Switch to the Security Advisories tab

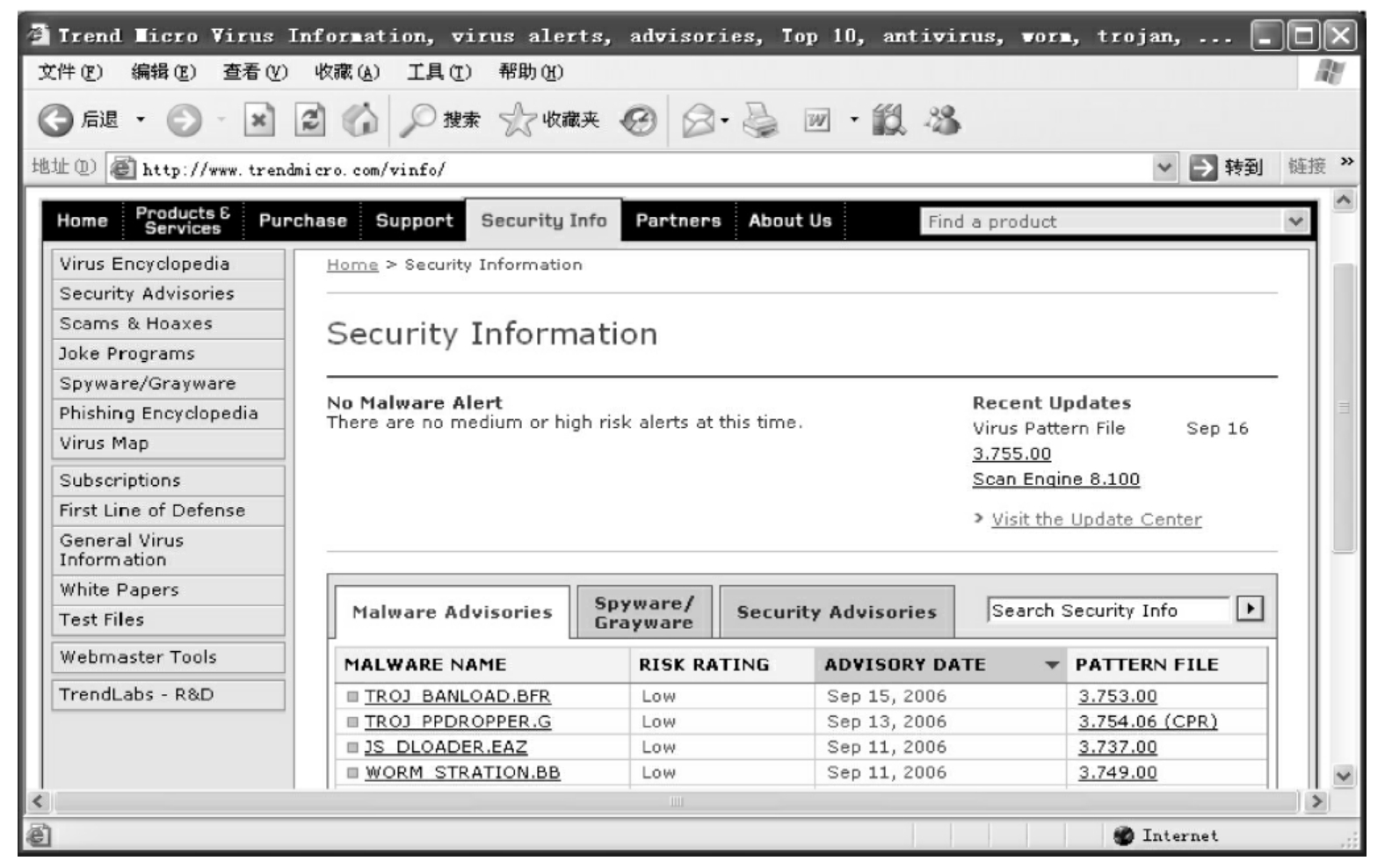click(837, 612)
